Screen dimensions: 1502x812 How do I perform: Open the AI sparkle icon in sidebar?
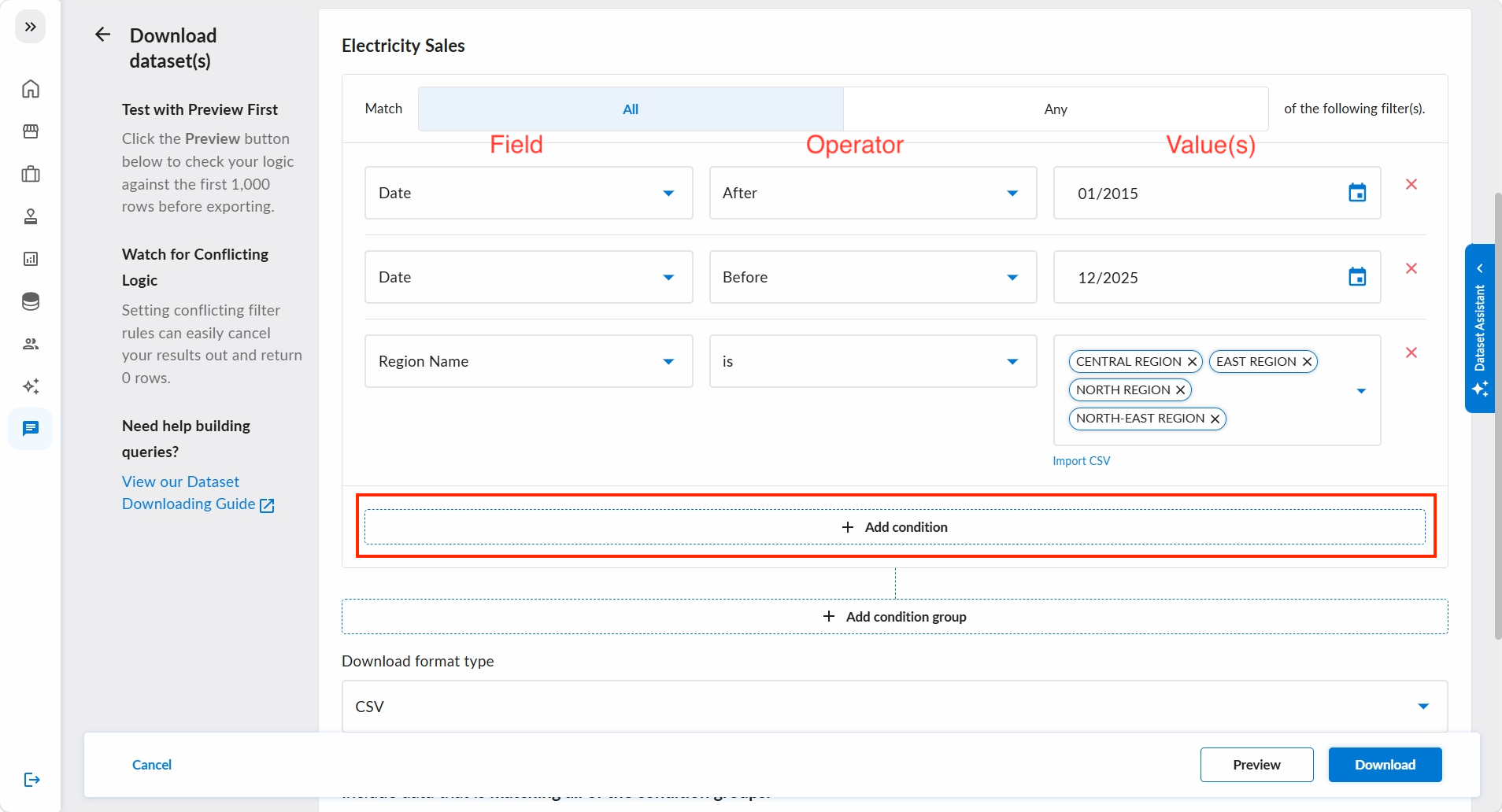31,386
